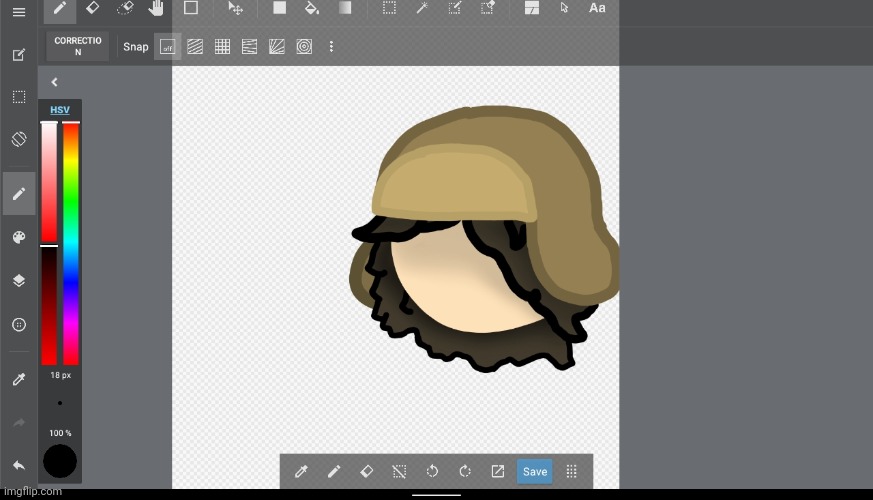This screenshot has width=873, height=500.
Task: Open the CORRECTION setting
Action: 78,46
